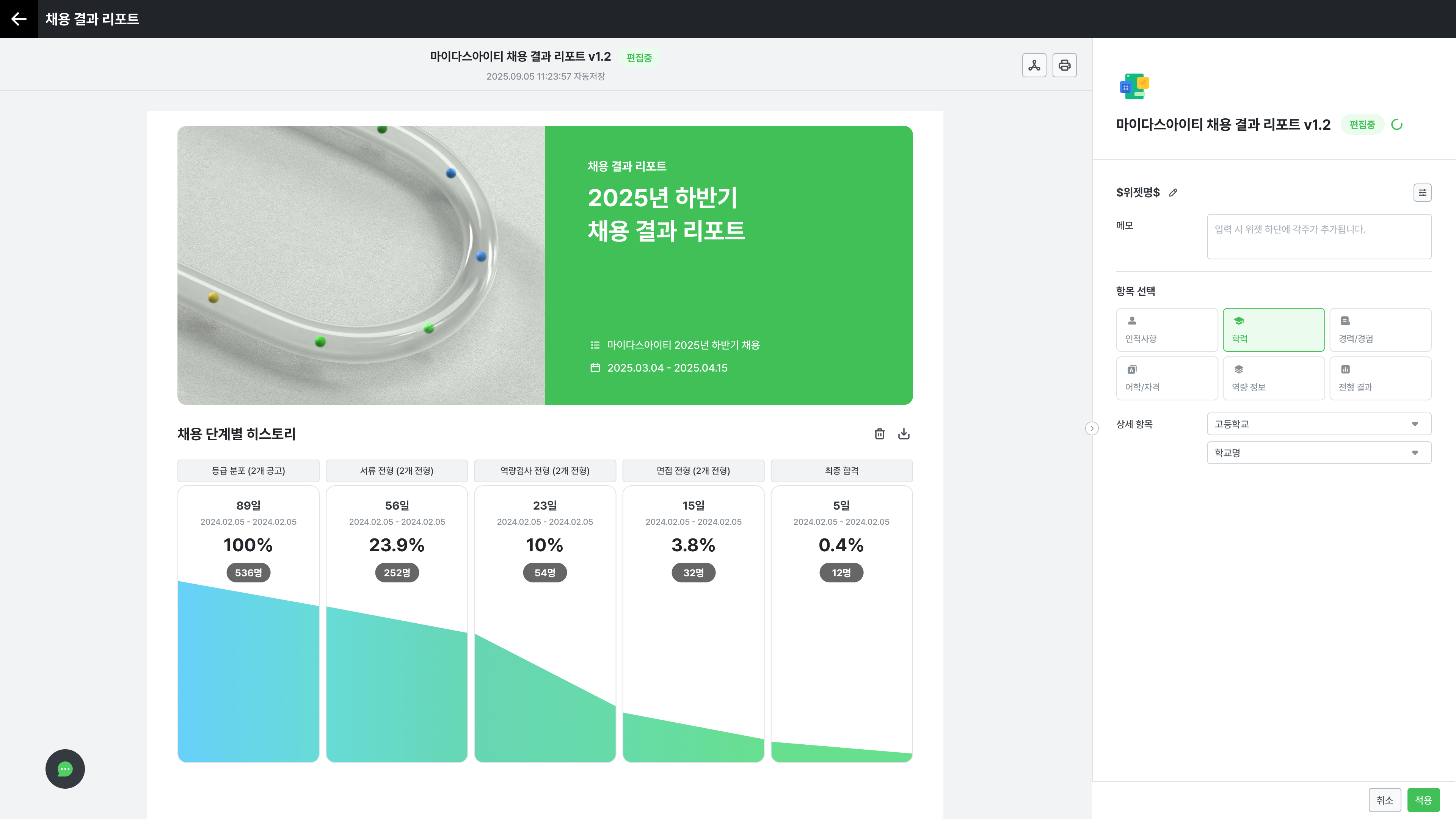Click the 적용 button
The height and width of the screenshot is (819, 1456).
click(1423, 800)
